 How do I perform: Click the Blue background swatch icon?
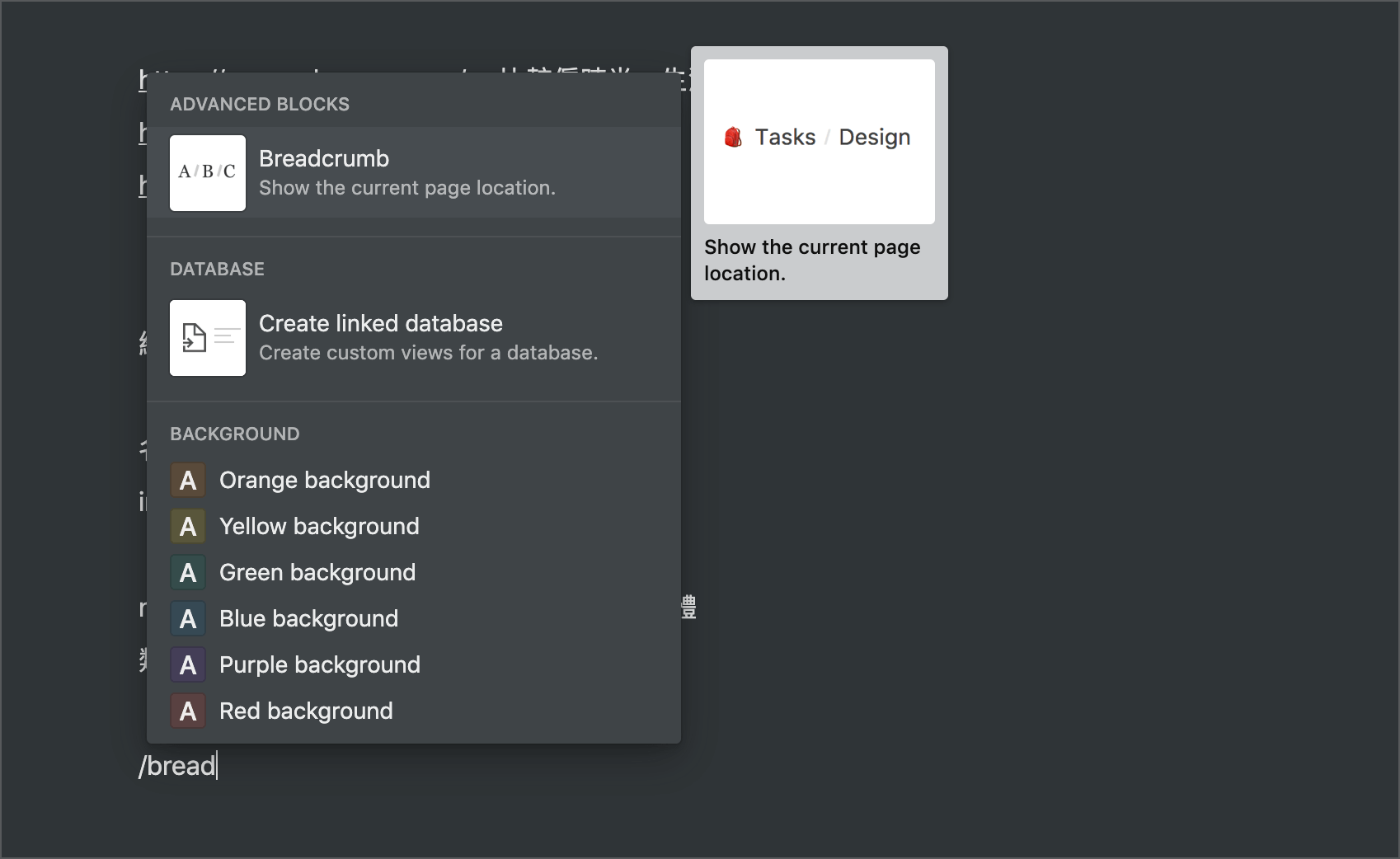188,618
